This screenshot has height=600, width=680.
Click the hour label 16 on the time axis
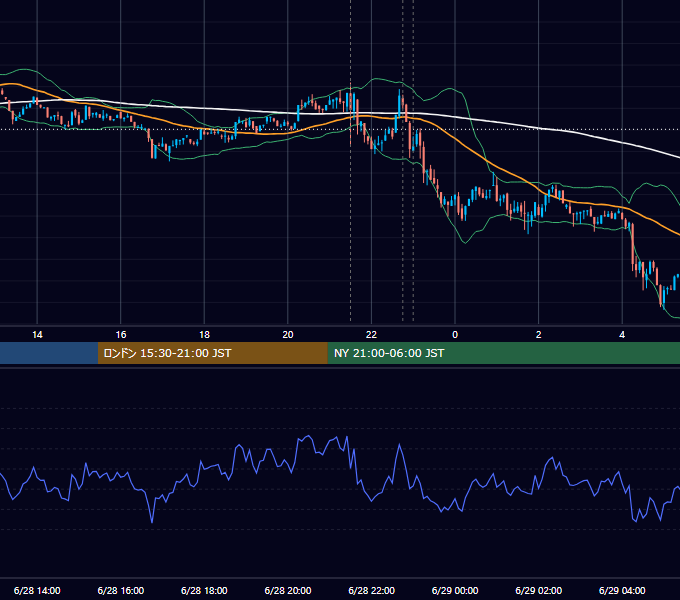point(121,335)
